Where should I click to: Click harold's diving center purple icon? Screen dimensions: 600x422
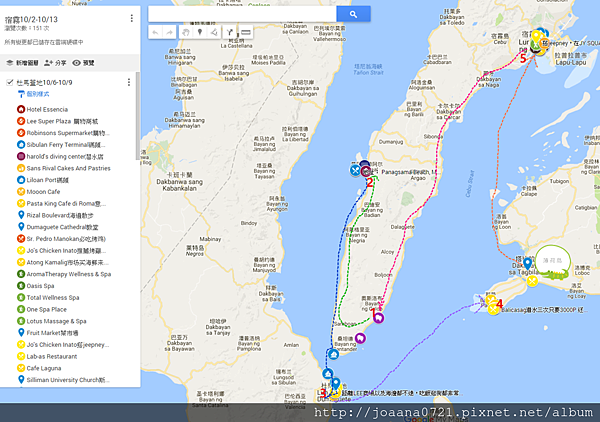pos(21,156)
